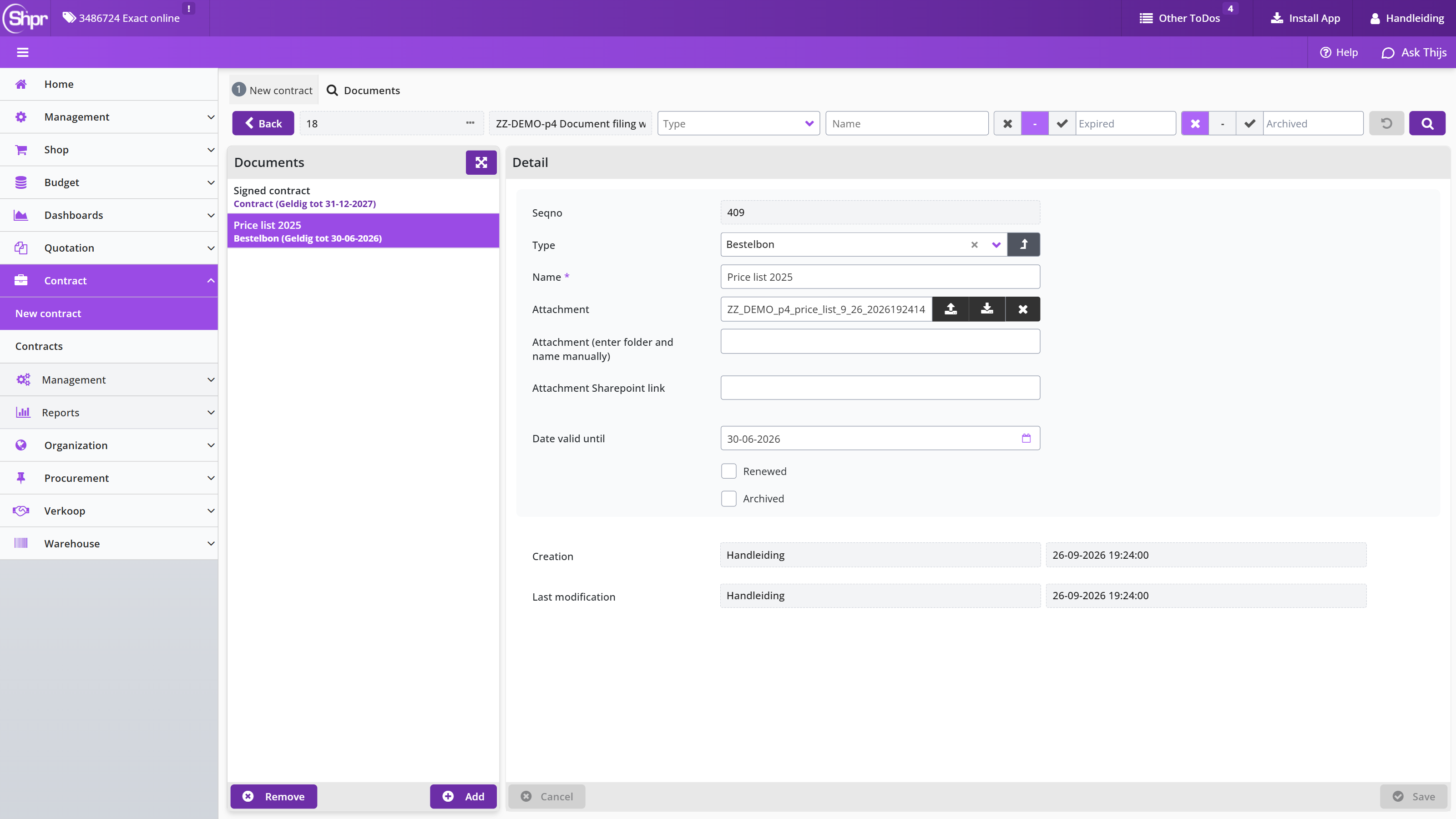1456x819 pixels.
Task: Expand the Shop sidebar menu
Action: 109,150
